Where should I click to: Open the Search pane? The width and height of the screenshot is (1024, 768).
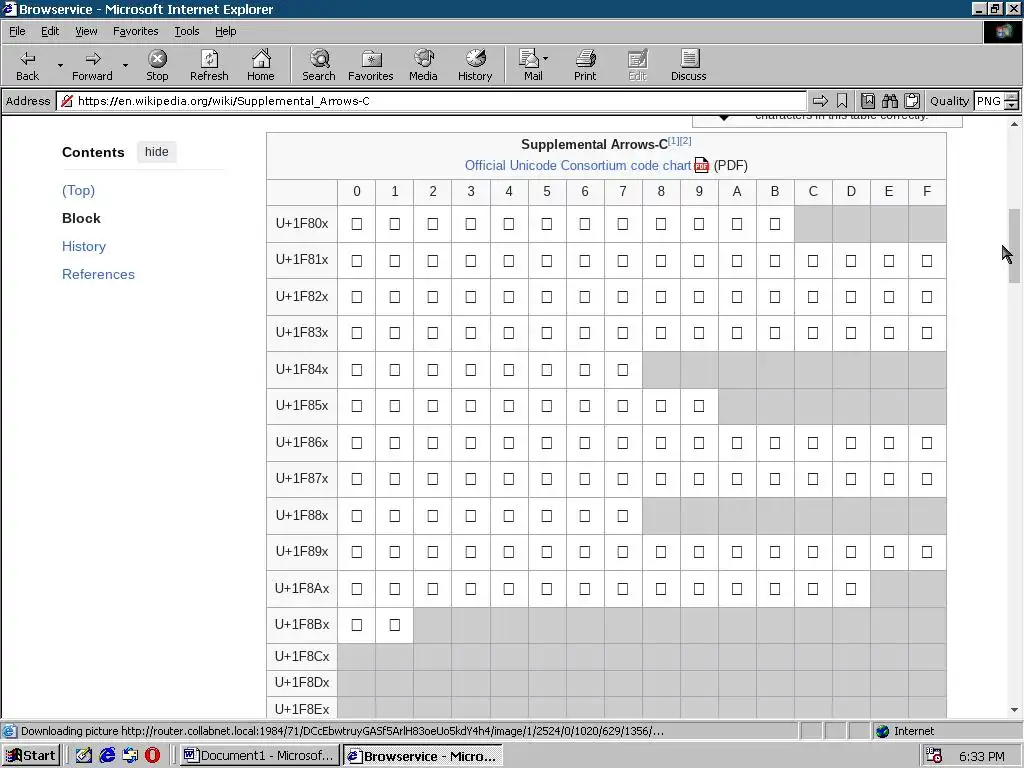click(319, 65)
